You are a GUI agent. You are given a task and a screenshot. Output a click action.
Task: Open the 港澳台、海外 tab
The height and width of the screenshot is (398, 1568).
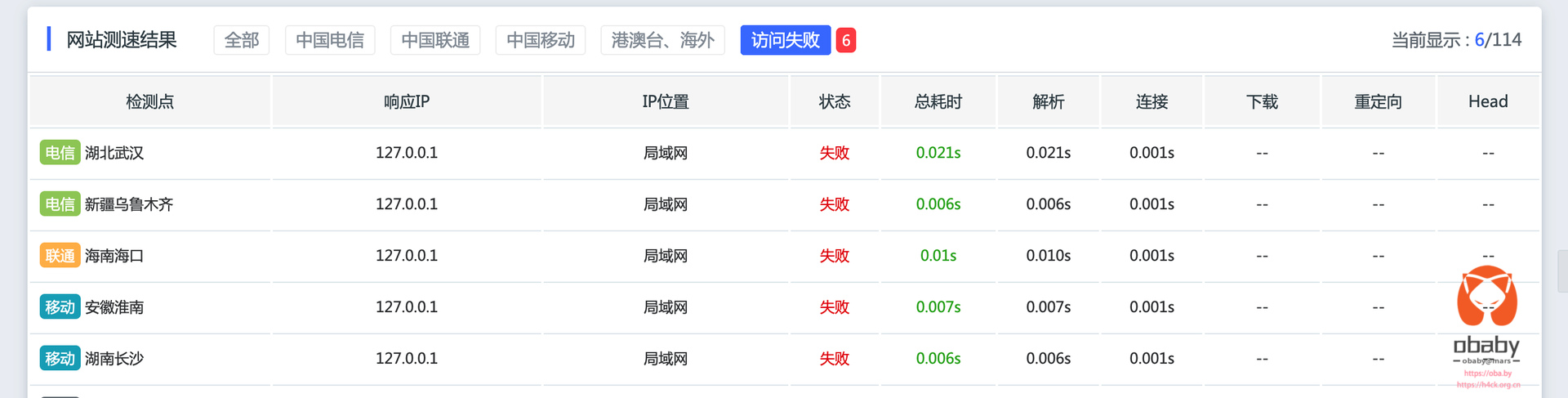[x=662, y=40]
